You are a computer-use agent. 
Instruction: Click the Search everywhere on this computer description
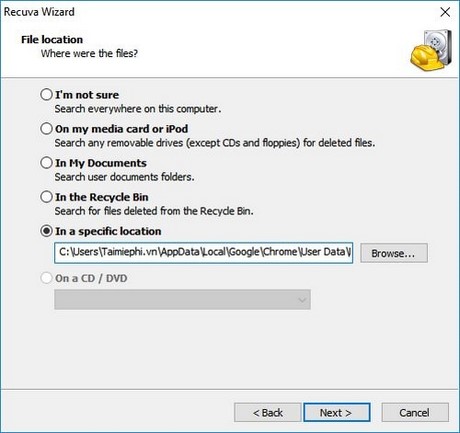[138, 109]
